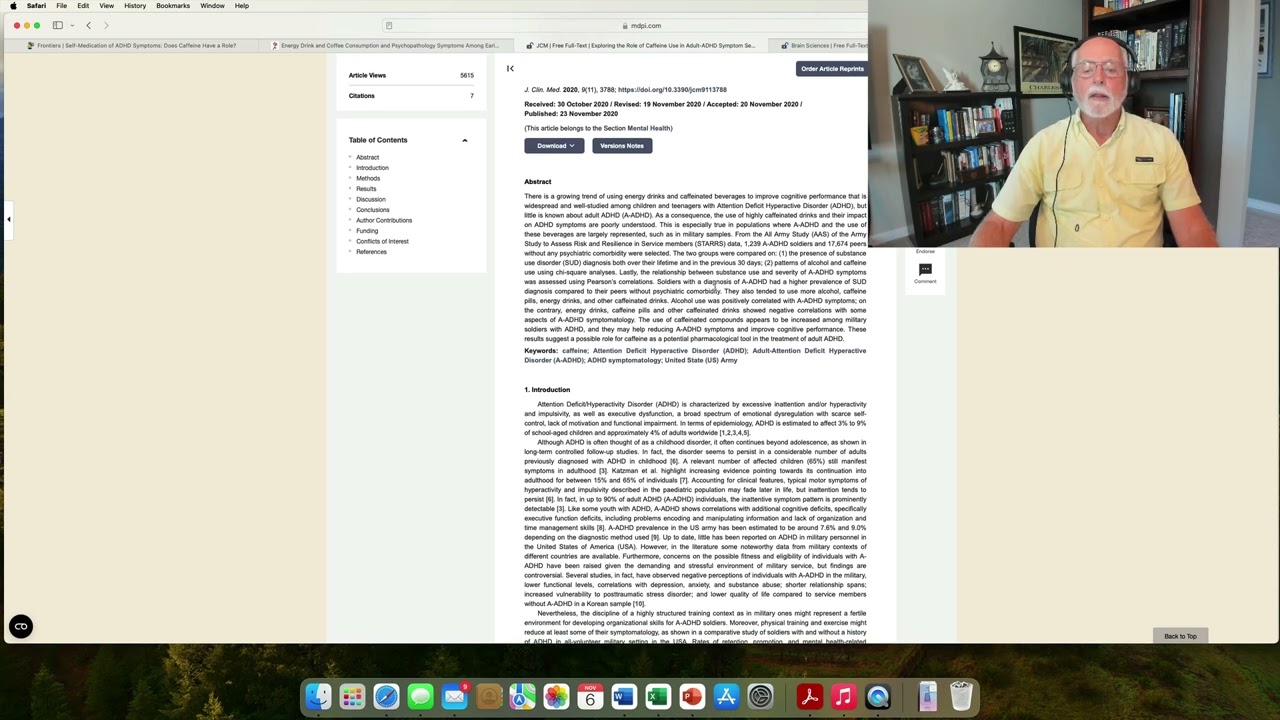
Task: Open Contacts app in dock
Action: point(488,696)
